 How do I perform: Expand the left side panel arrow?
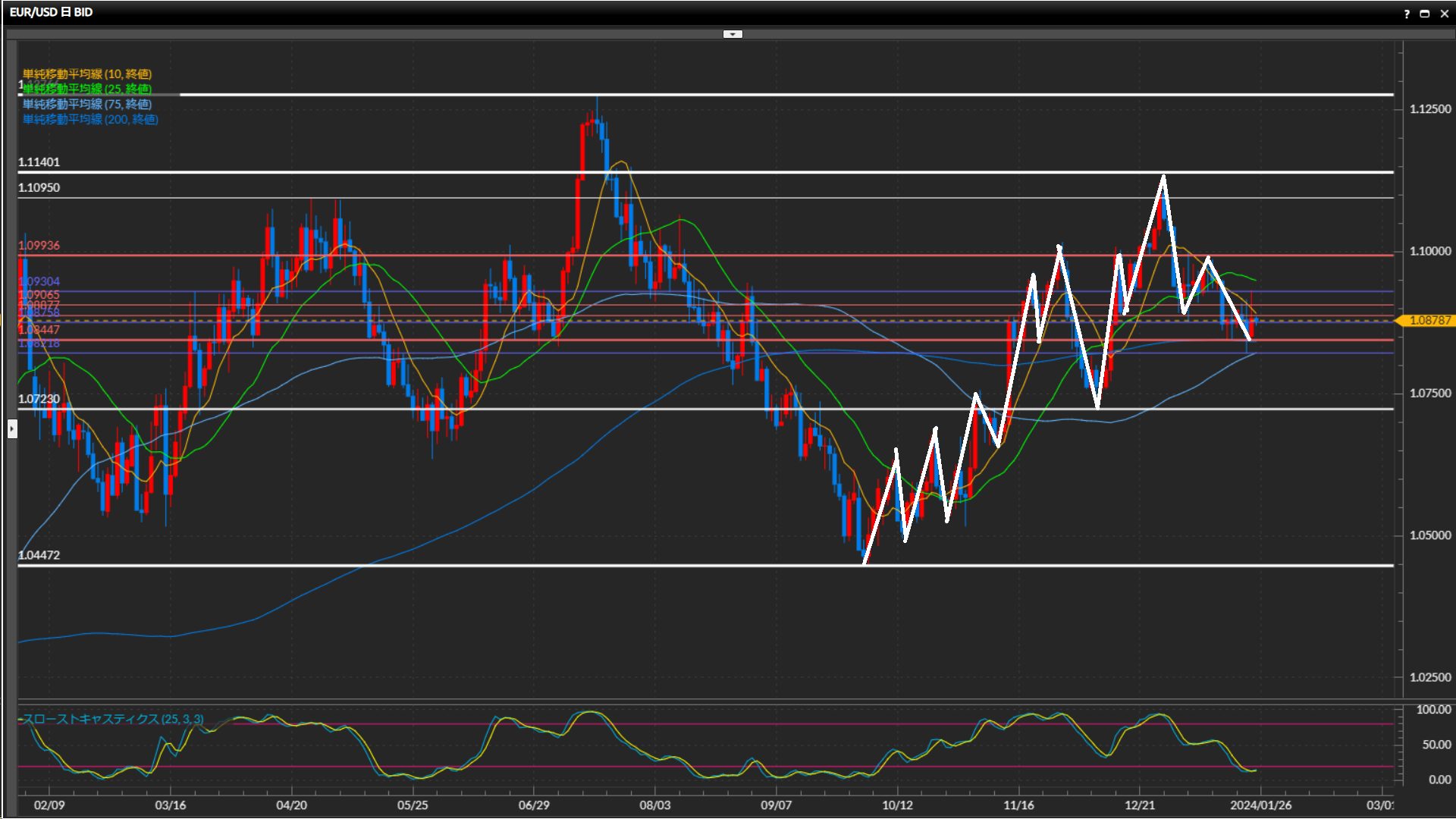[11, 429]
